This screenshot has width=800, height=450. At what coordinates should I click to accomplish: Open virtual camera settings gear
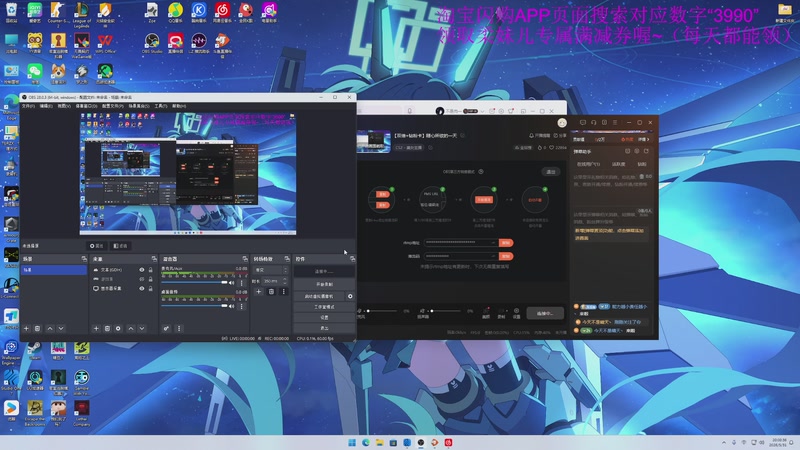[x=350, y=296]
